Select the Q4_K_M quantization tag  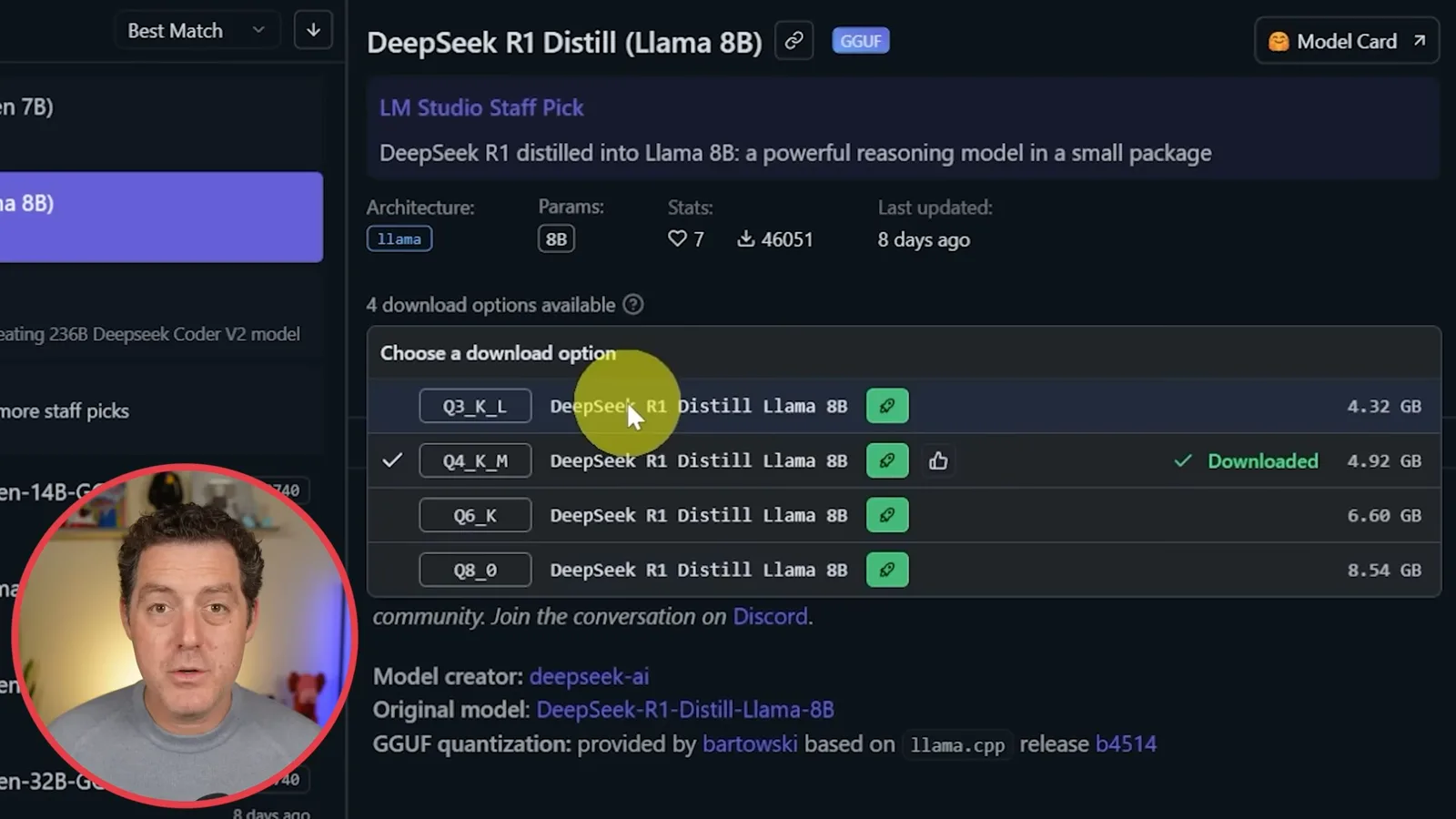click(475, 460)
